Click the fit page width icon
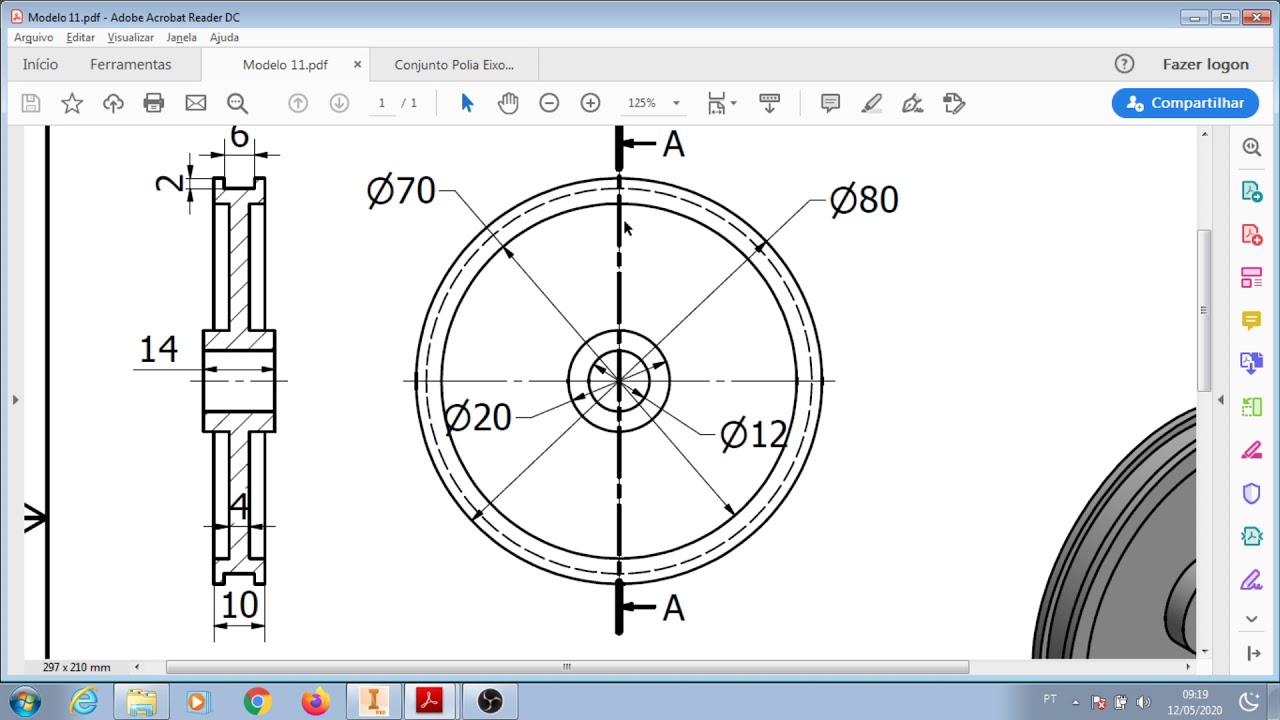The width and height of the screenshot is (1280, 720). (x=716, y=103)
